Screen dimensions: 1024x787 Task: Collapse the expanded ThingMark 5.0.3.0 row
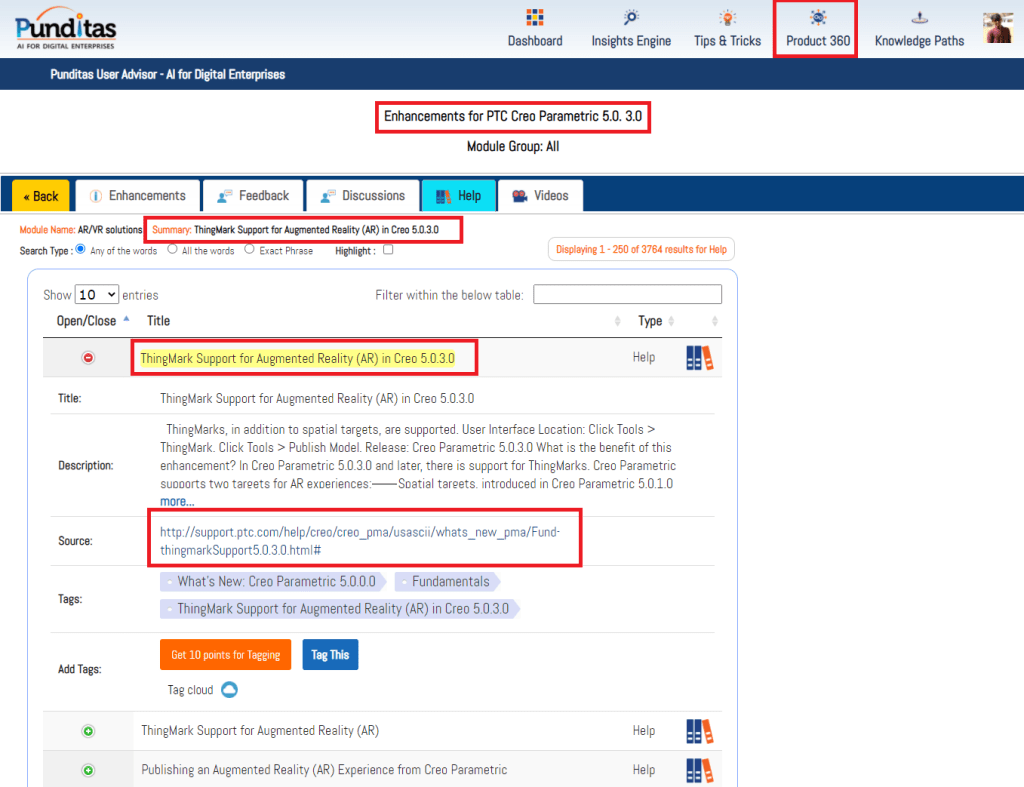[x=88, y=358]
